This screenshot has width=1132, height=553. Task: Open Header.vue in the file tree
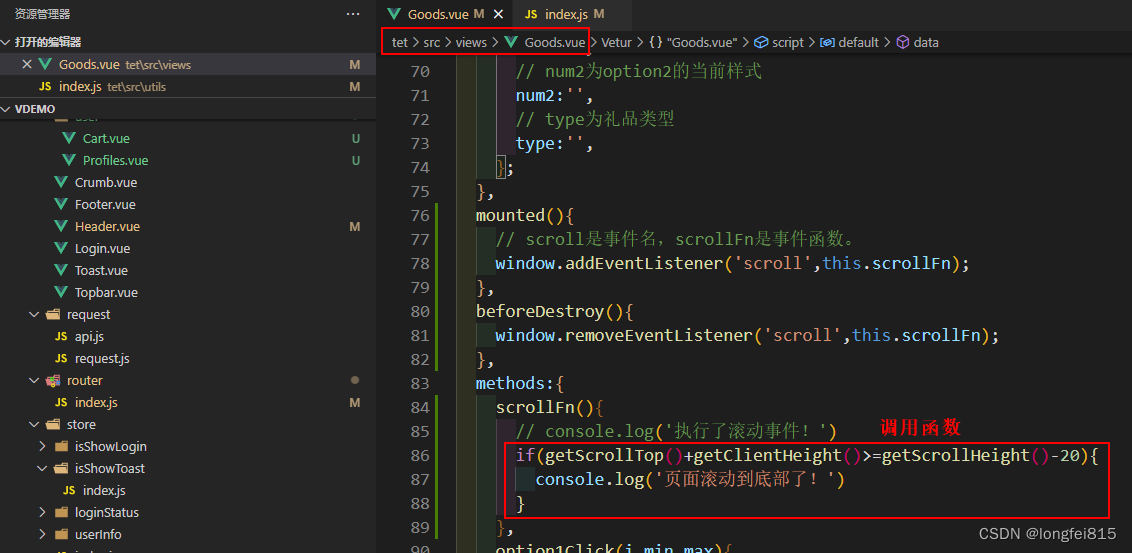[x=107, y=226]
